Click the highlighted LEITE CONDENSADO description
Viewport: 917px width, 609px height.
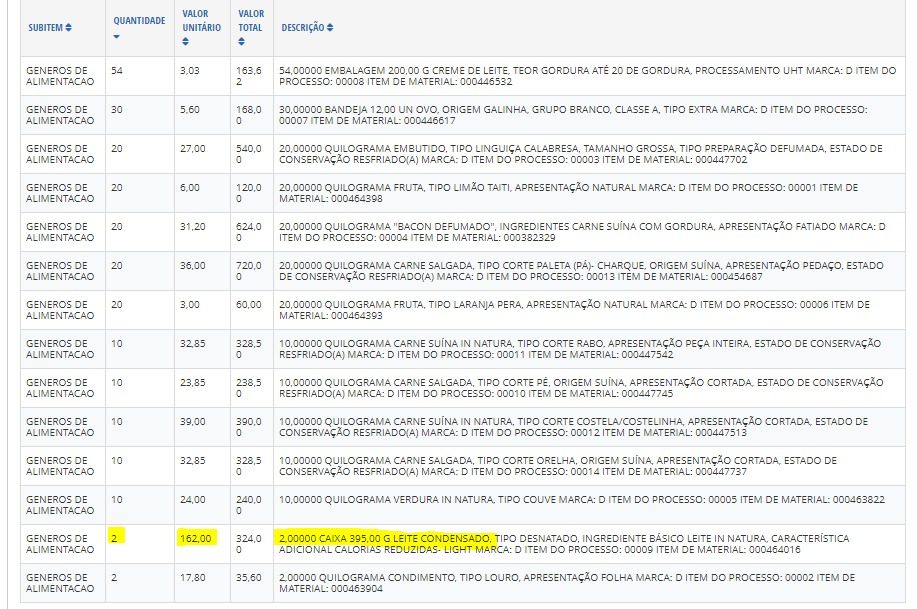[385, 538]
